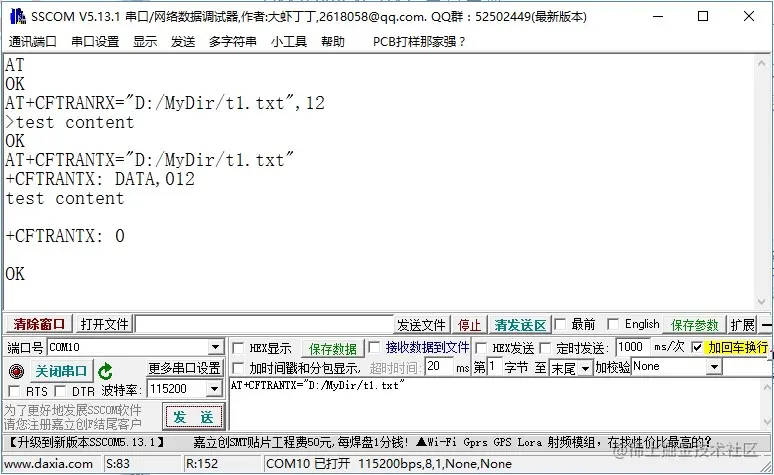Click the 超时时间 20 ms field
Screen dimensions: 774x475
(438, 367)
